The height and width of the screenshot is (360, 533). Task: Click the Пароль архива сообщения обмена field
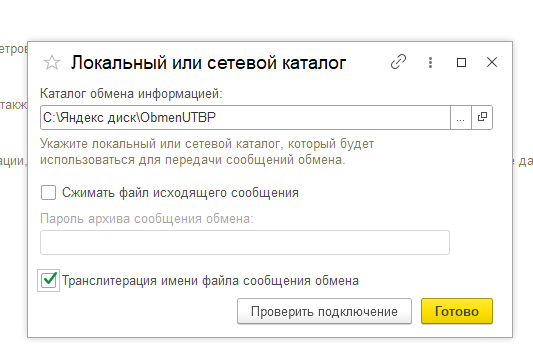tap(245, 242)
